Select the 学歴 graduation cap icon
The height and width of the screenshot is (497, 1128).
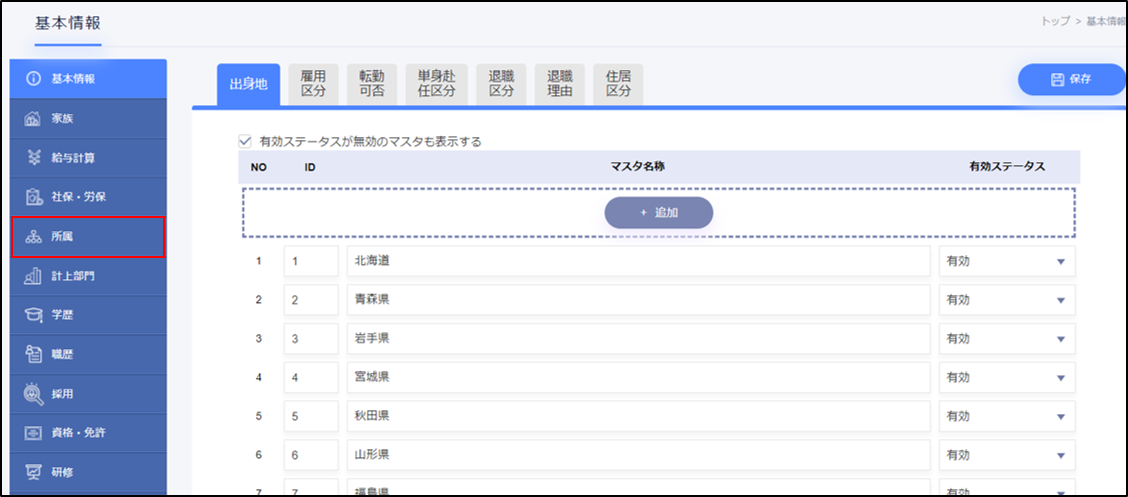pos(31,316)
